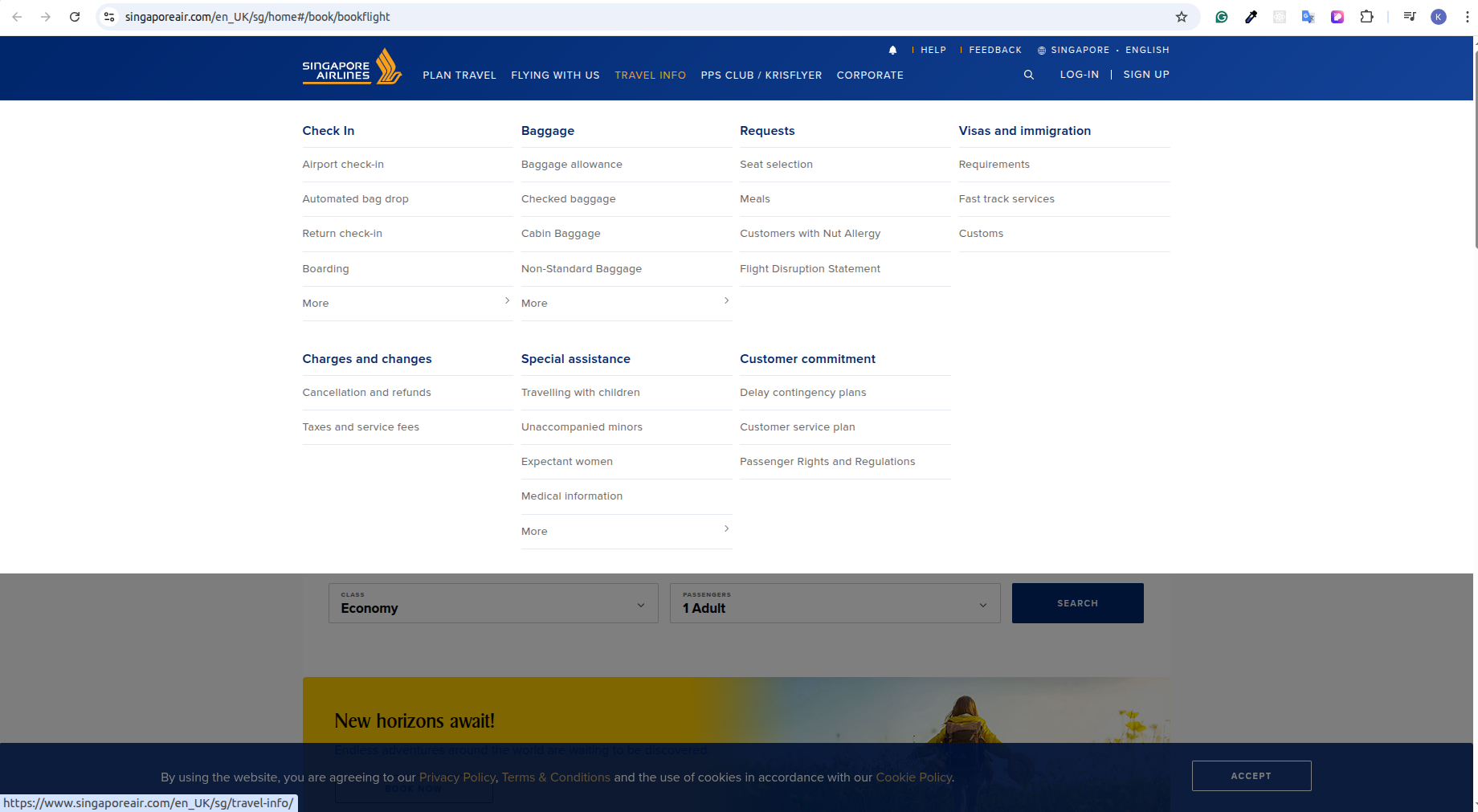The width and height of the screenshot is (1478, 812).
Task: Click the Singapore Airlines logo
Action: click(x=352, y=67)
